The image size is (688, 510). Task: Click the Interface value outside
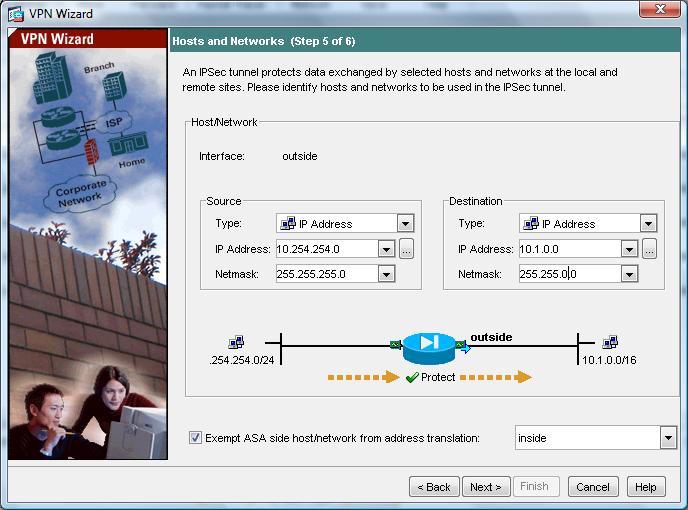300,156
